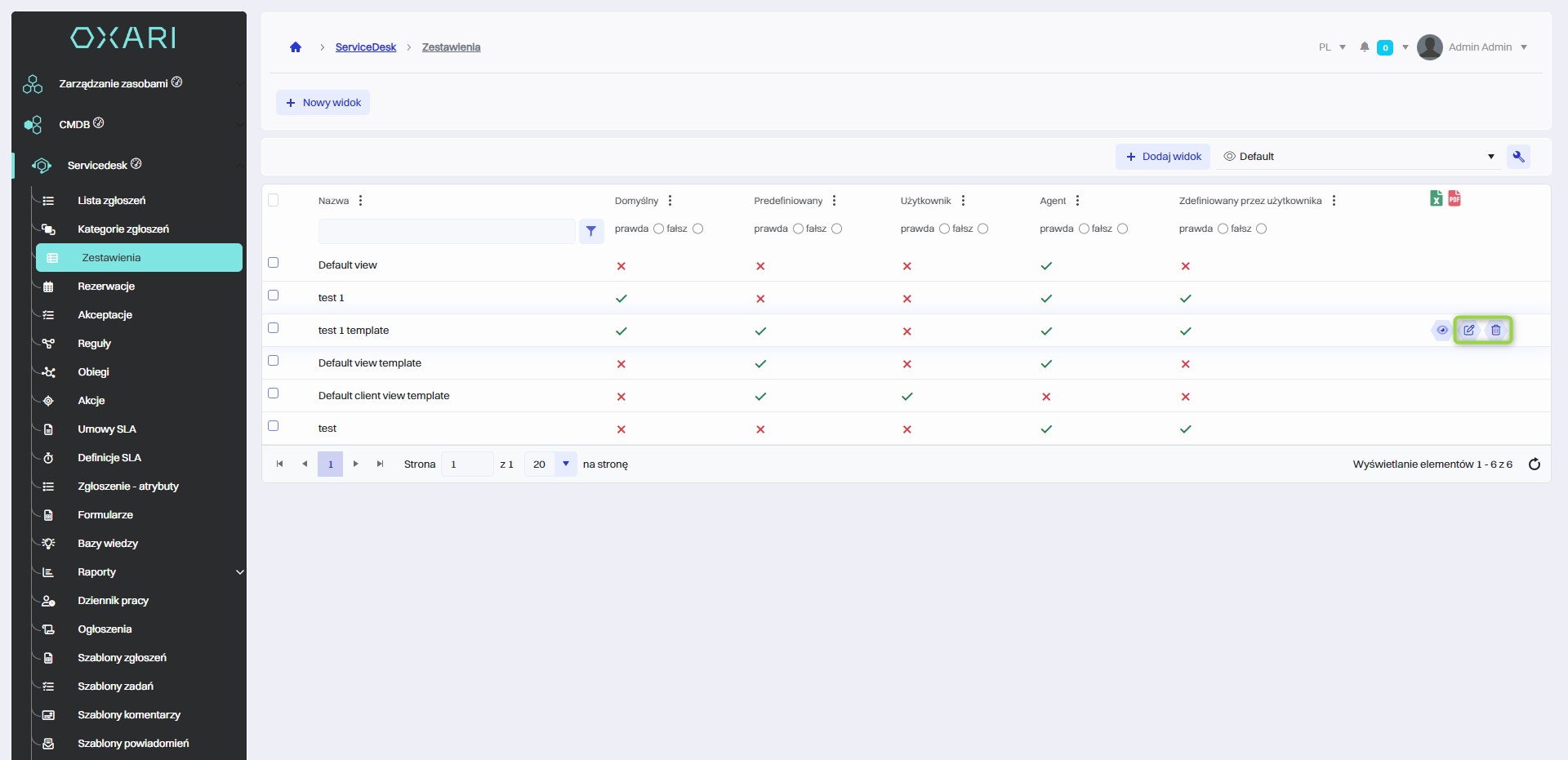Click the Nowy widok button
Viewport: 1568px width, 760px height.
pyautogui.click(x=323, y=103)
